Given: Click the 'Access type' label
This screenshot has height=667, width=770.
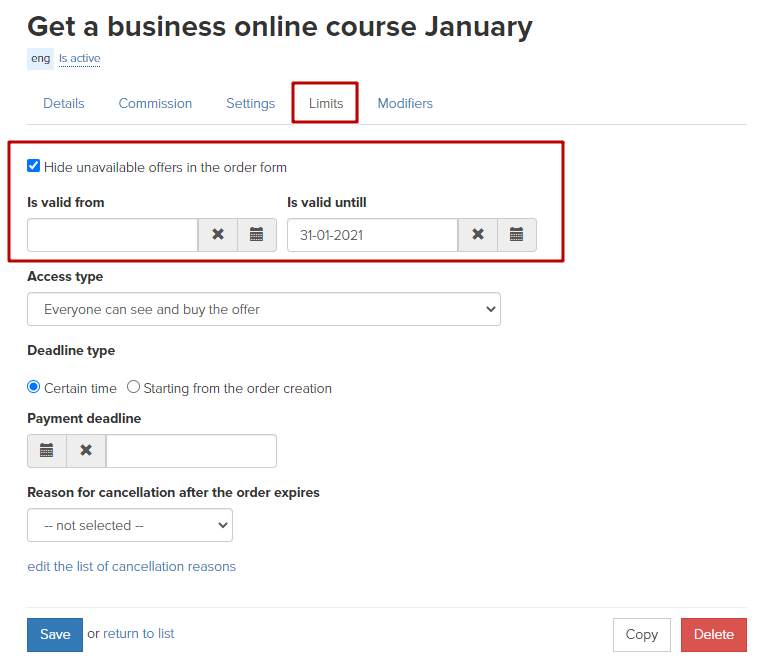Looking at the screenshot, I should point(65,277).
